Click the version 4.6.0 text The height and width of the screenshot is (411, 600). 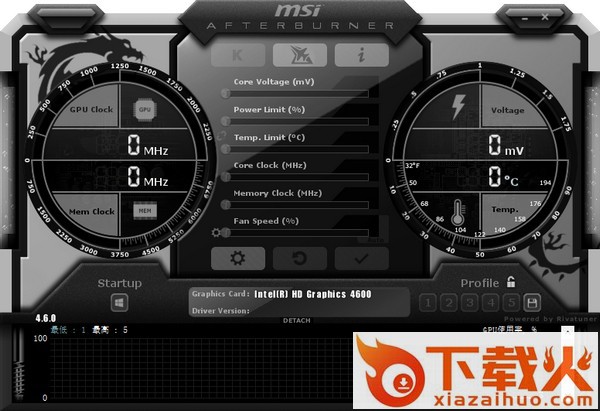46,318
